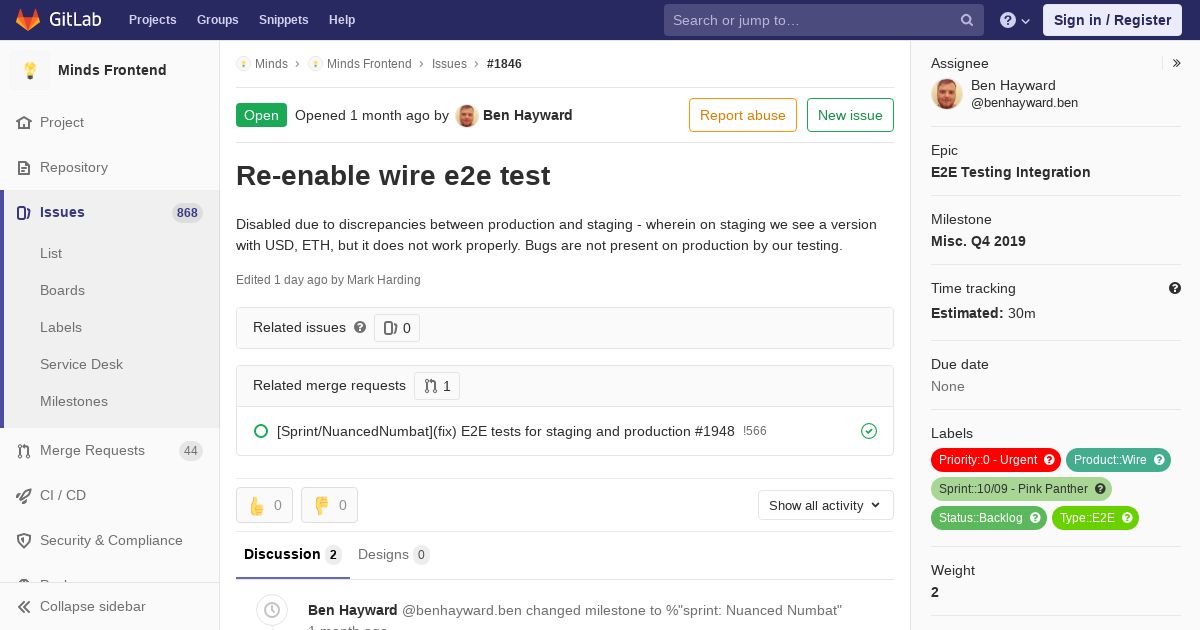Click the 868 issues count badge
The height and width of the screenshot is (630, 1200).
click(x=187, y=212)
